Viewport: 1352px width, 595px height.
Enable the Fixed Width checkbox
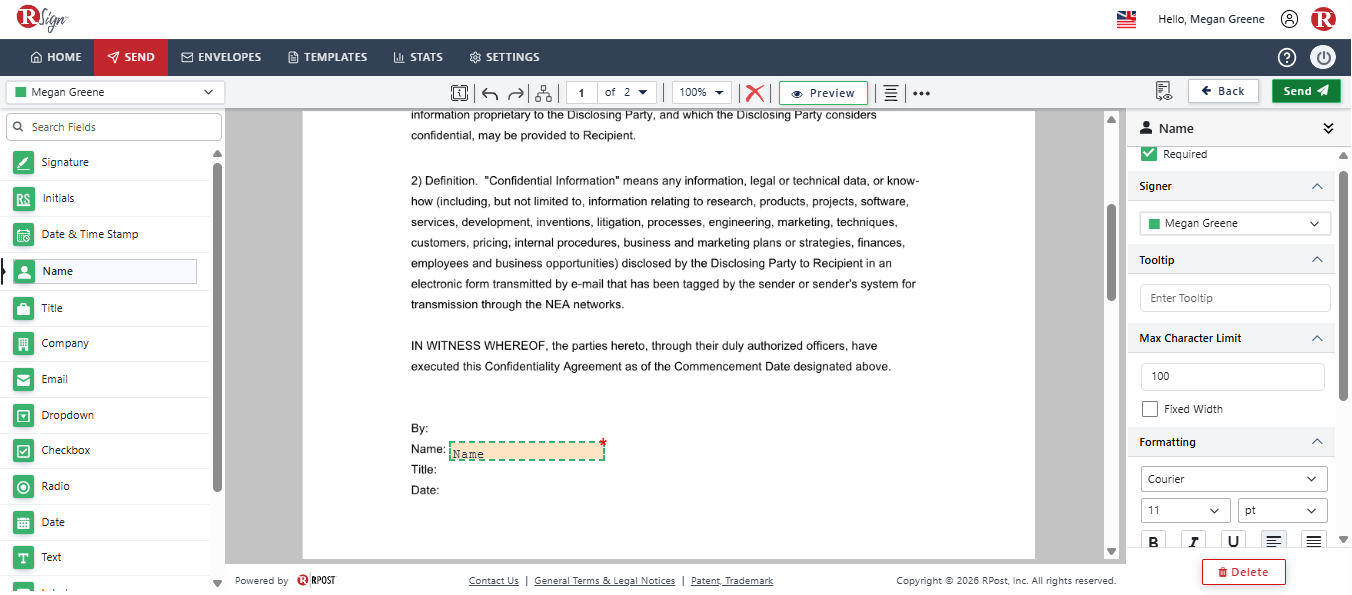(1150, 409)
